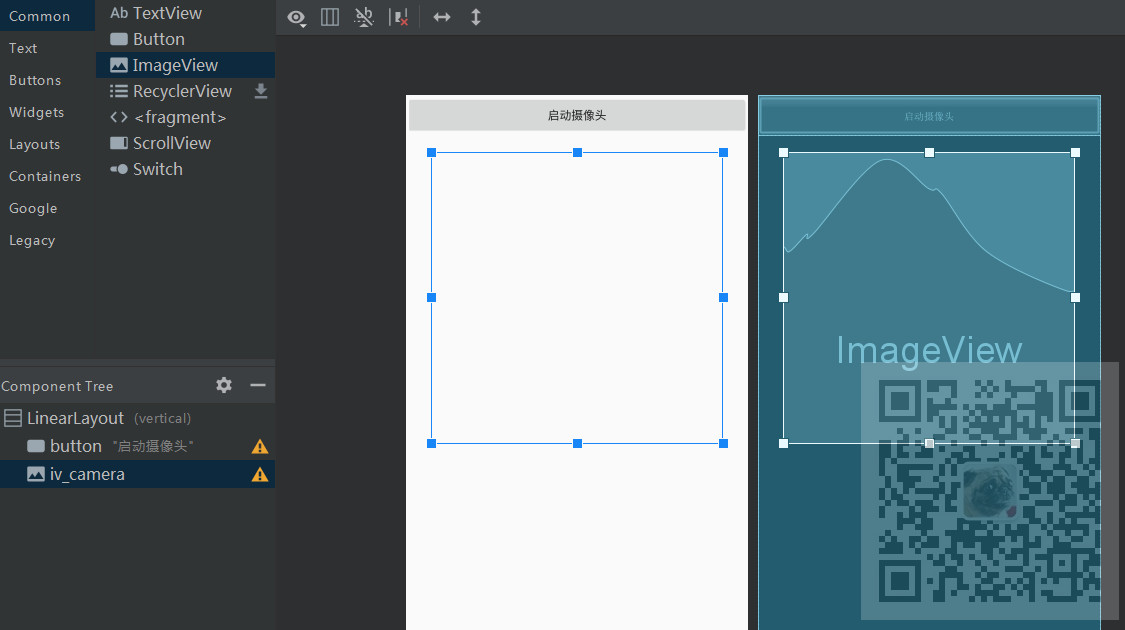Pick <fragment> from the palette

pos(185,117)
